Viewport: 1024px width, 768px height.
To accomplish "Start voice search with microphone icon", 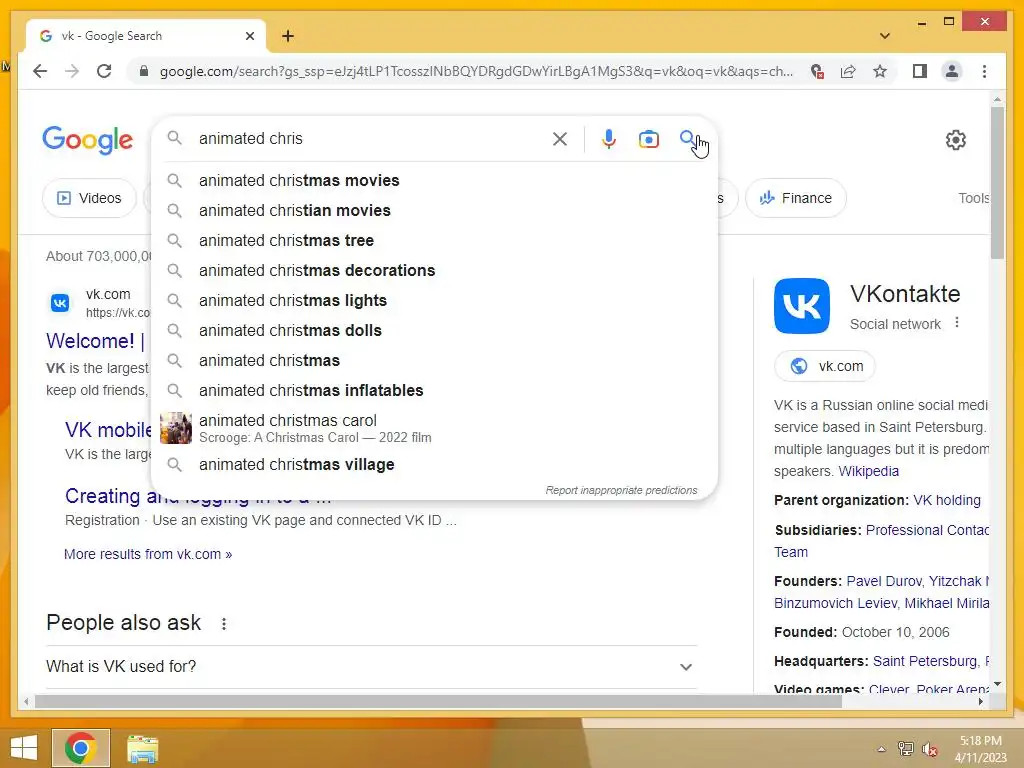I will (x=609, y=139).
